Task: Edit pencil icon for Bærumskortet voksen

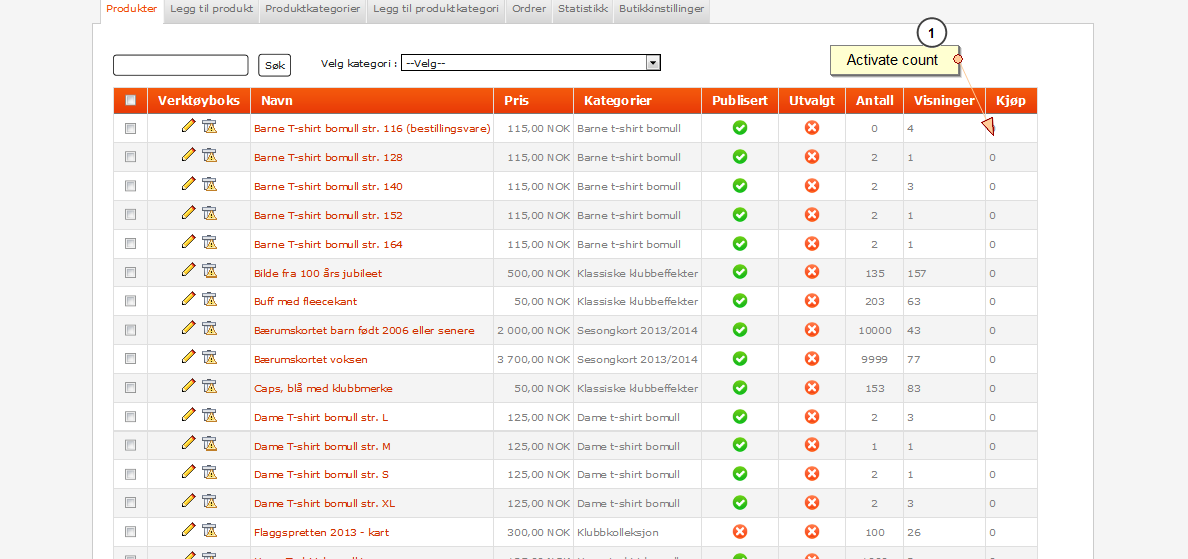Action: 189,356
